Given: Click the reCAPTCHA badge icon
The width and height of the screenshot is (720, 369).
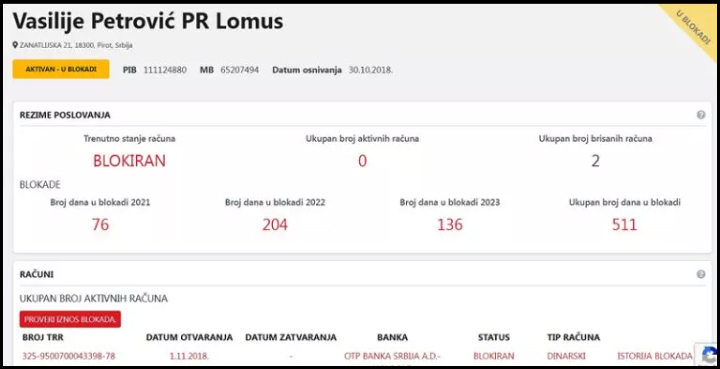Looking at the screenshot, I should [x=708, y=354].
